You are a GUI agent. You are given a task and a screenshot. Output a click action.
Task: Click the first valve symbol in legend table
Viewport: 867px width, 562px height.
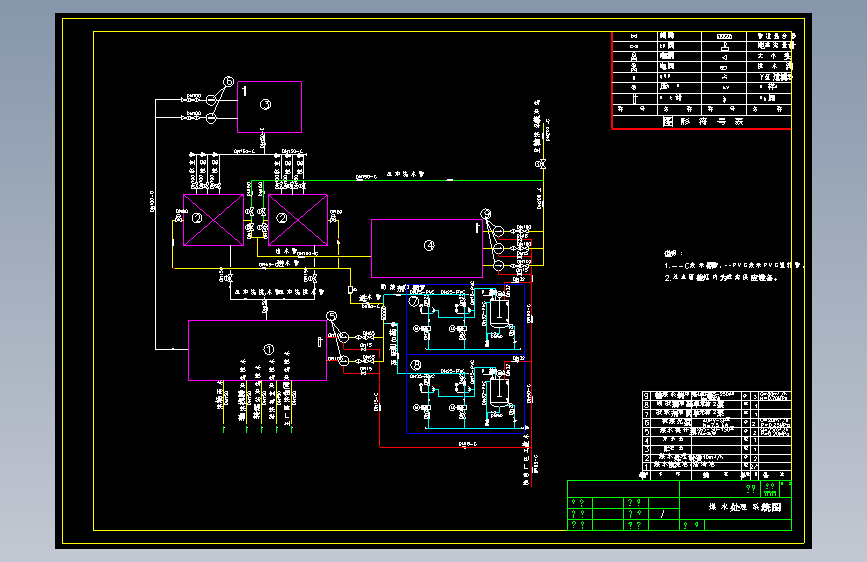pyautogui.click(x=634, y=37)
